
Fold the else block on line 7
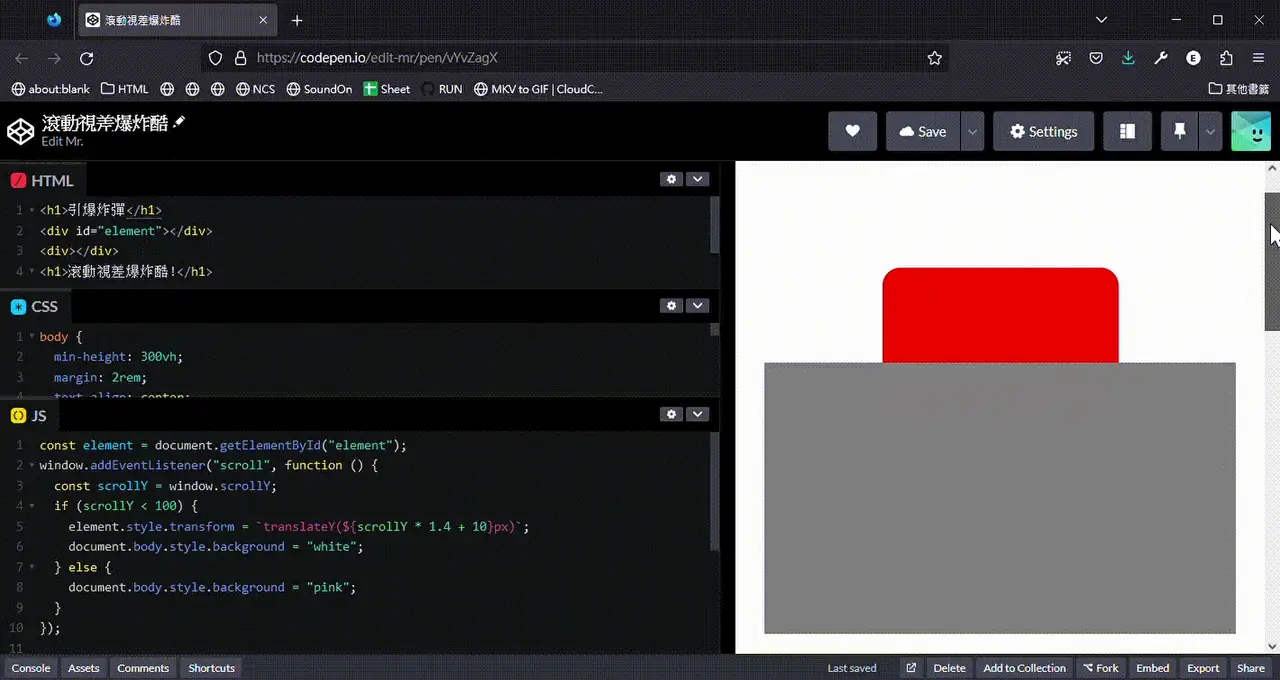pyautogui.click(x=31, y=567)
